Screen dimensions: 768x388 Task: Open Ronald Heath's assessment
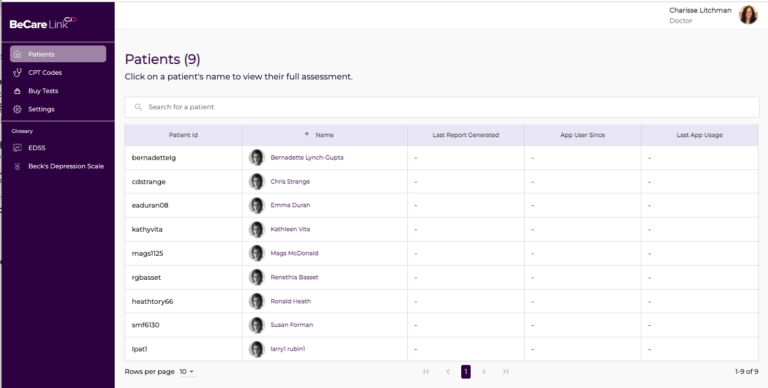pyautogui.click(x=290, y=301)
